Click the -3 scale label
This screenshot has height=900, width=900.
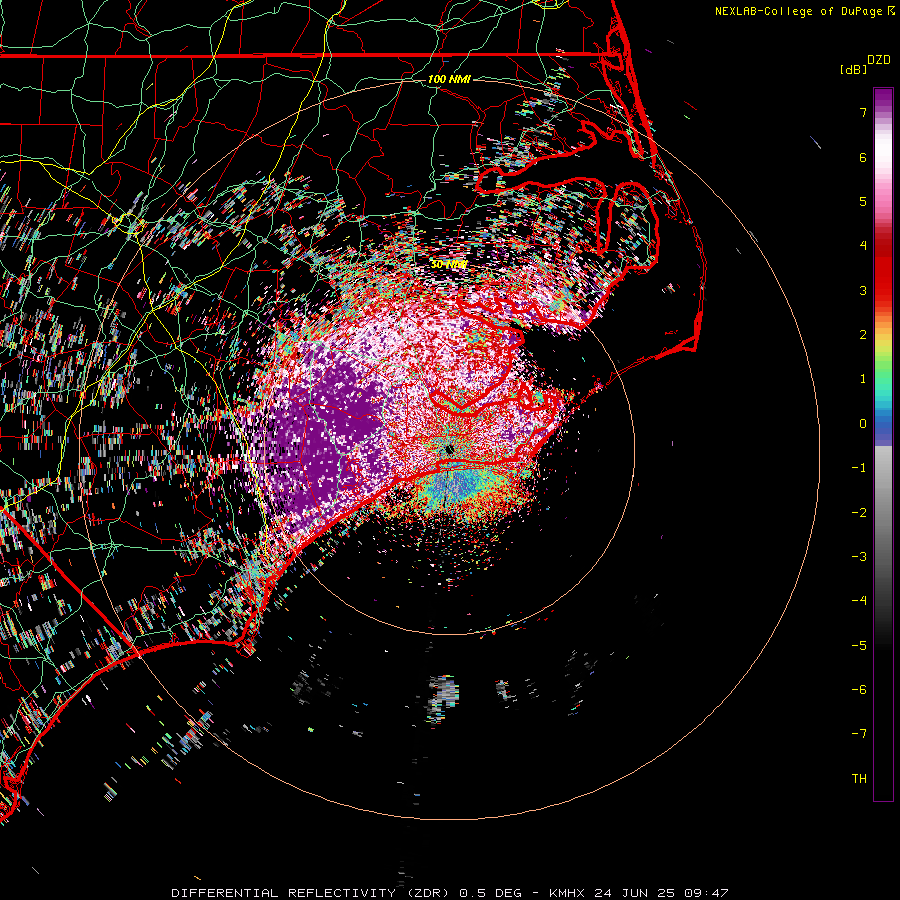(859, 557)
